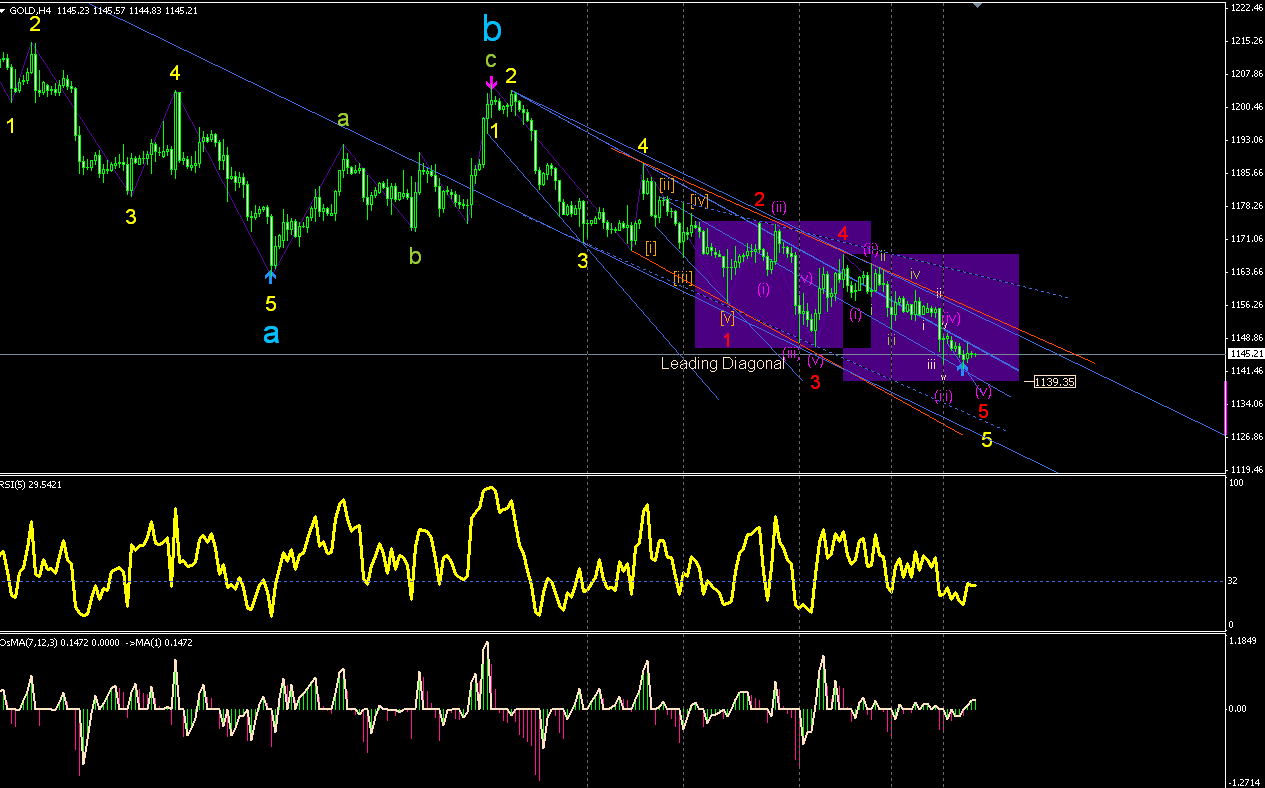Click the yellow RSI line peak below blue b
The width and height of the screenshot is (1265, 788).
pos(490,490)
